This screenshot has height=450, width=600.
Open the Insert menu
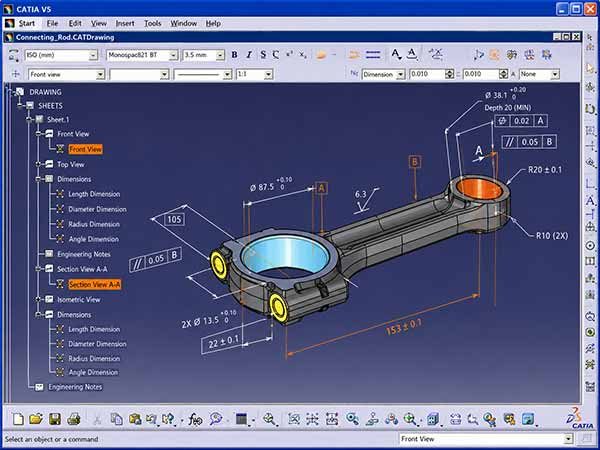point(125,23)
